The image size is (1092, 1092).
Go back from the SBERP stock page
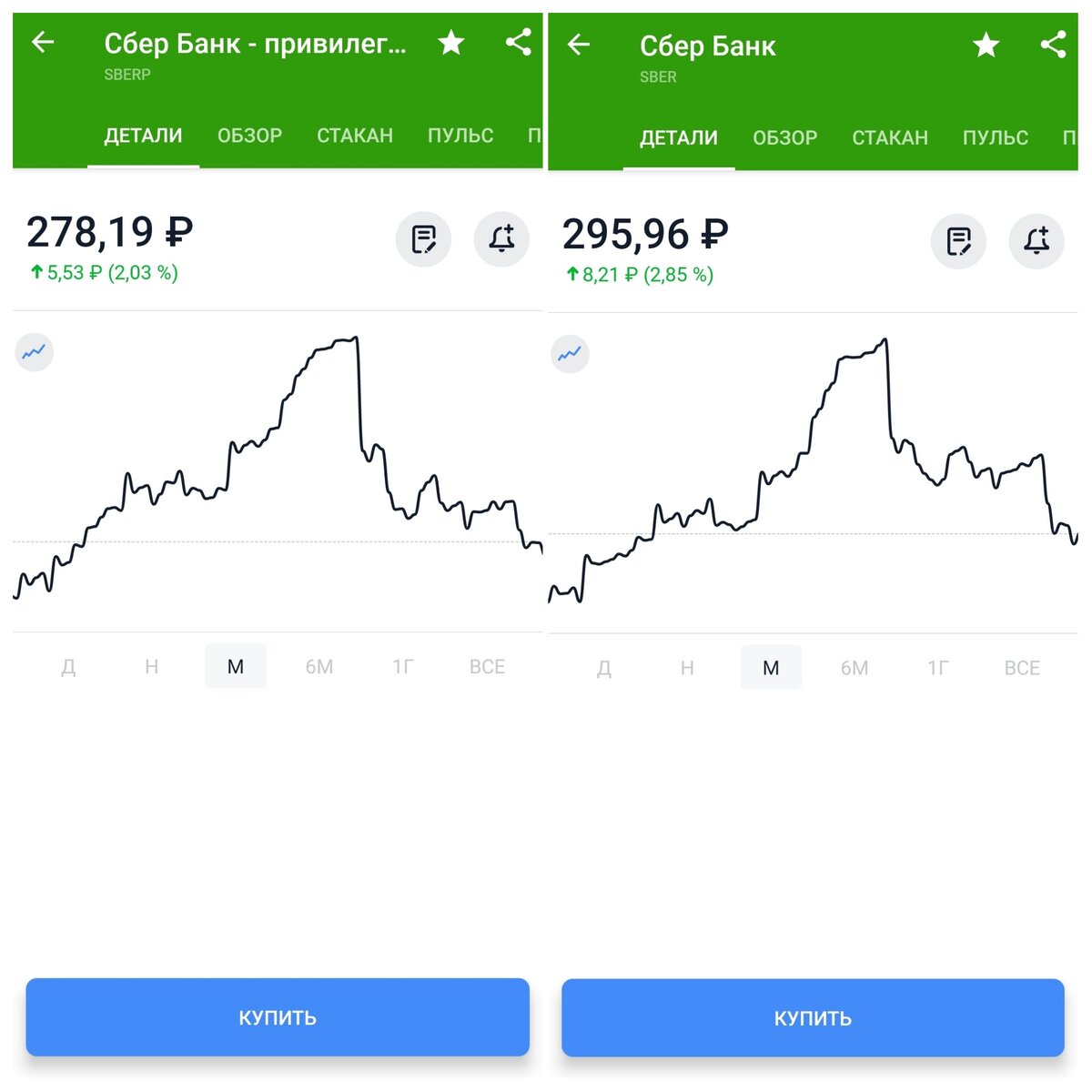43,42
